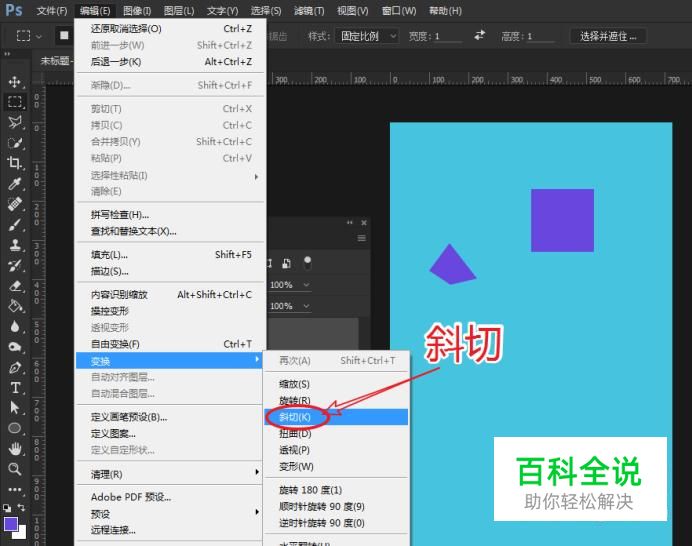Image resolution: width=692 pixels, height=546 pixels.
Task: Expand the 选择性粘贴 submenu
Action: 256,177
